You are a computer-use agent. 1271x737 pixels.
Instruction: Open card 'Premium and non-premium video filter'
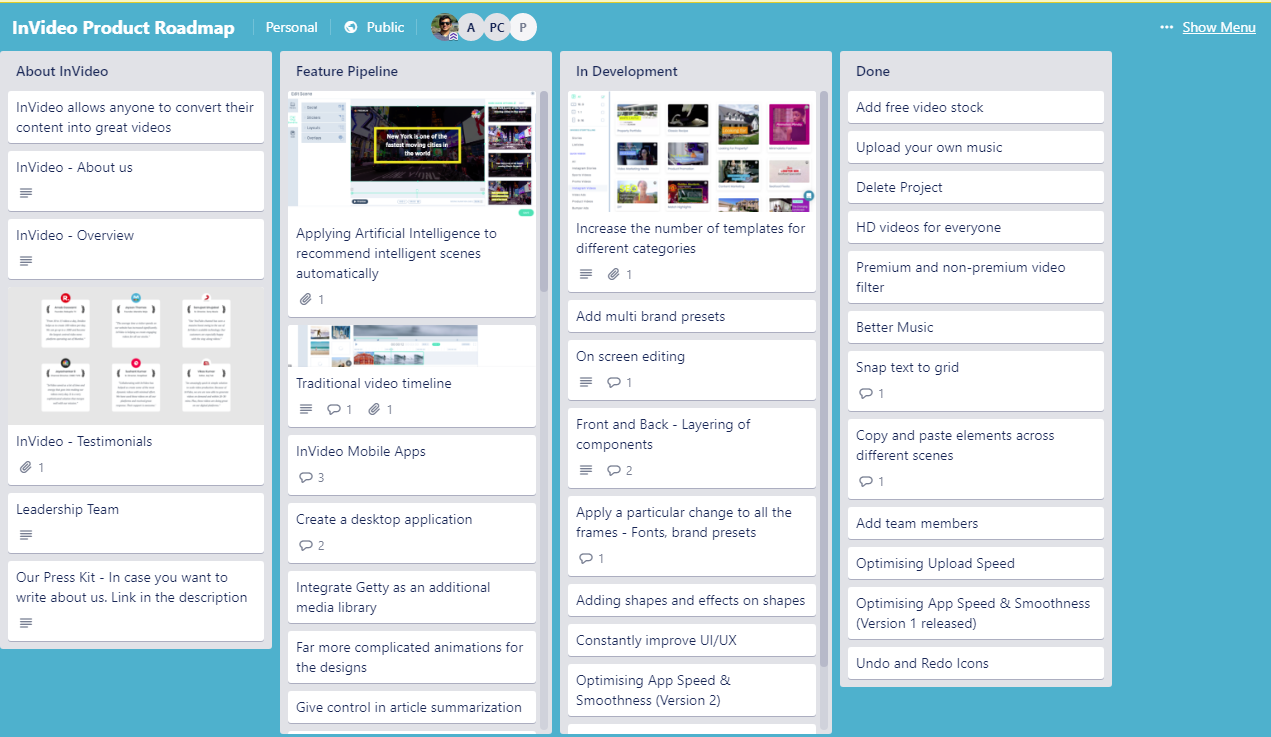pos(976,277)
